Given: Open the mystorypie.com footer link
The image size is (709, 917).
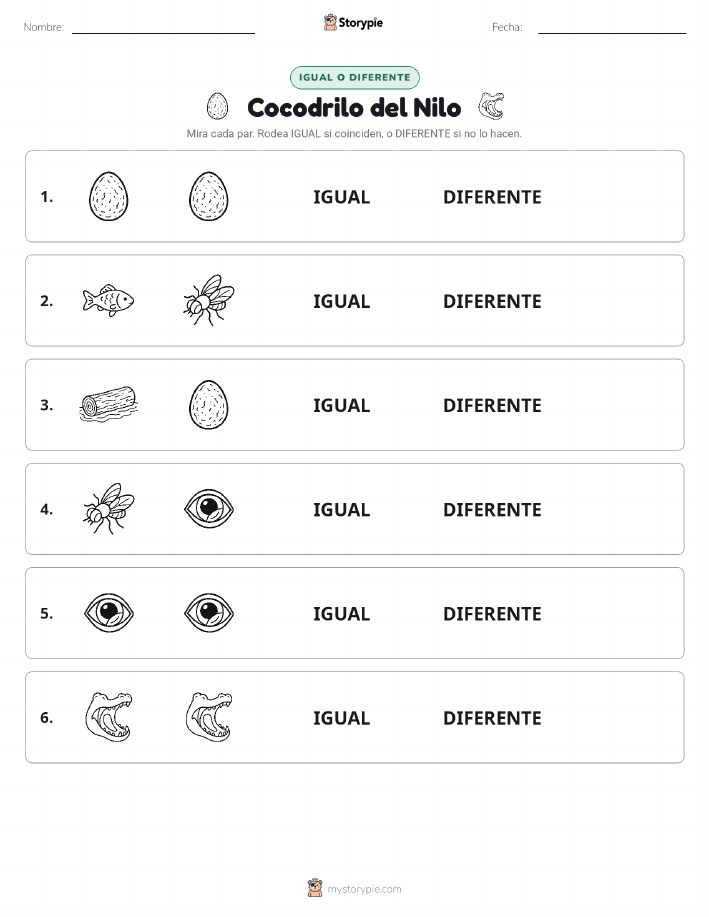Looking at the screenshot, I should 364,889.
